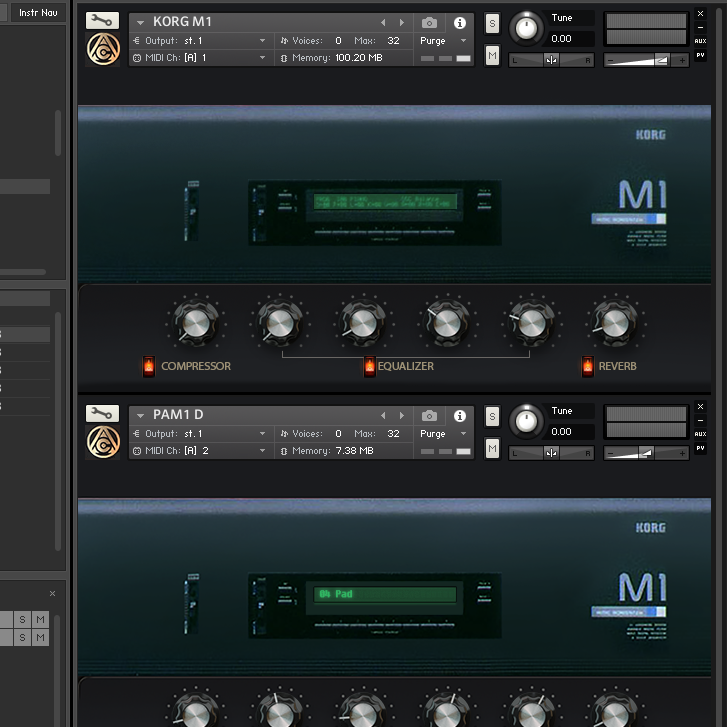Mute the KORG M1 instrument
This screenshot has height=727, width=727.
[492, 56]
